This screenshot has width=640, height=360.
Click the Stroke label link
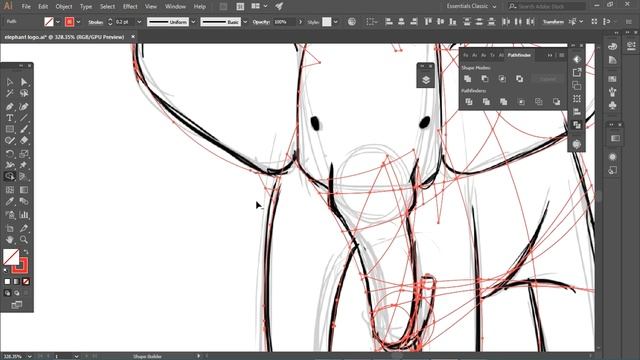[96, 22]
